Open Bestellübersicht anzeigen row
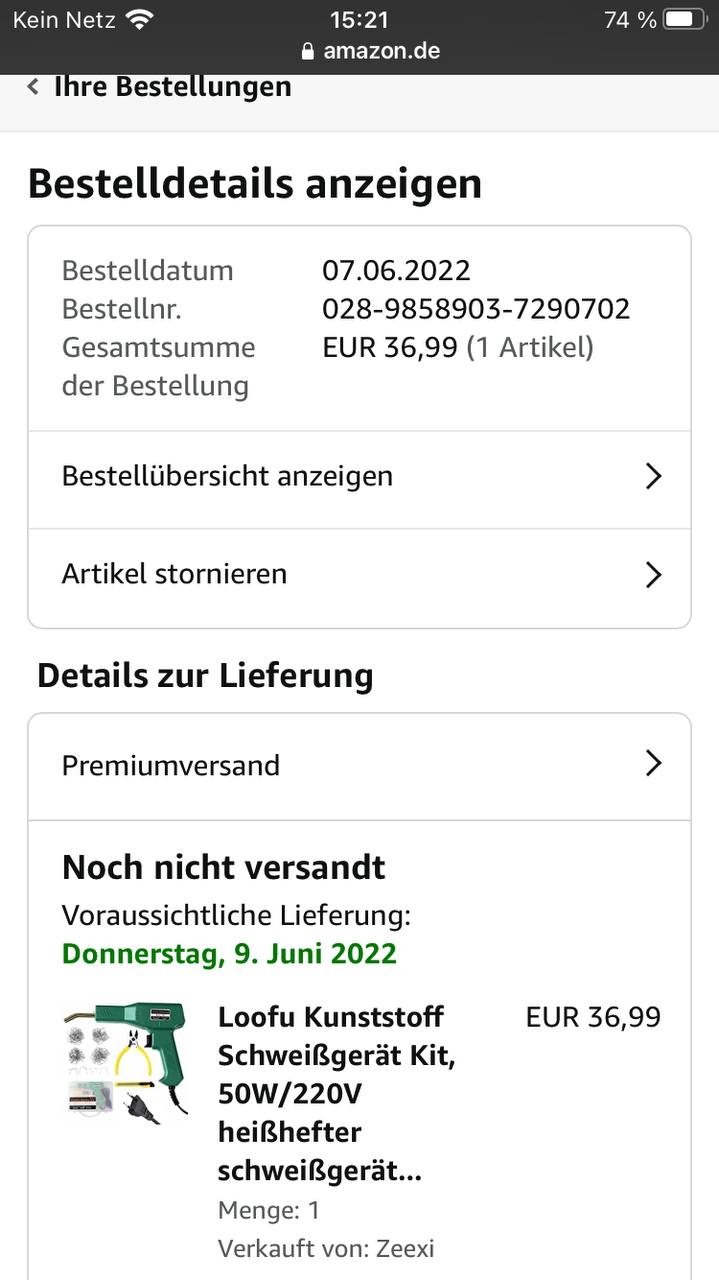719x1280 pixels. (228, 476)
